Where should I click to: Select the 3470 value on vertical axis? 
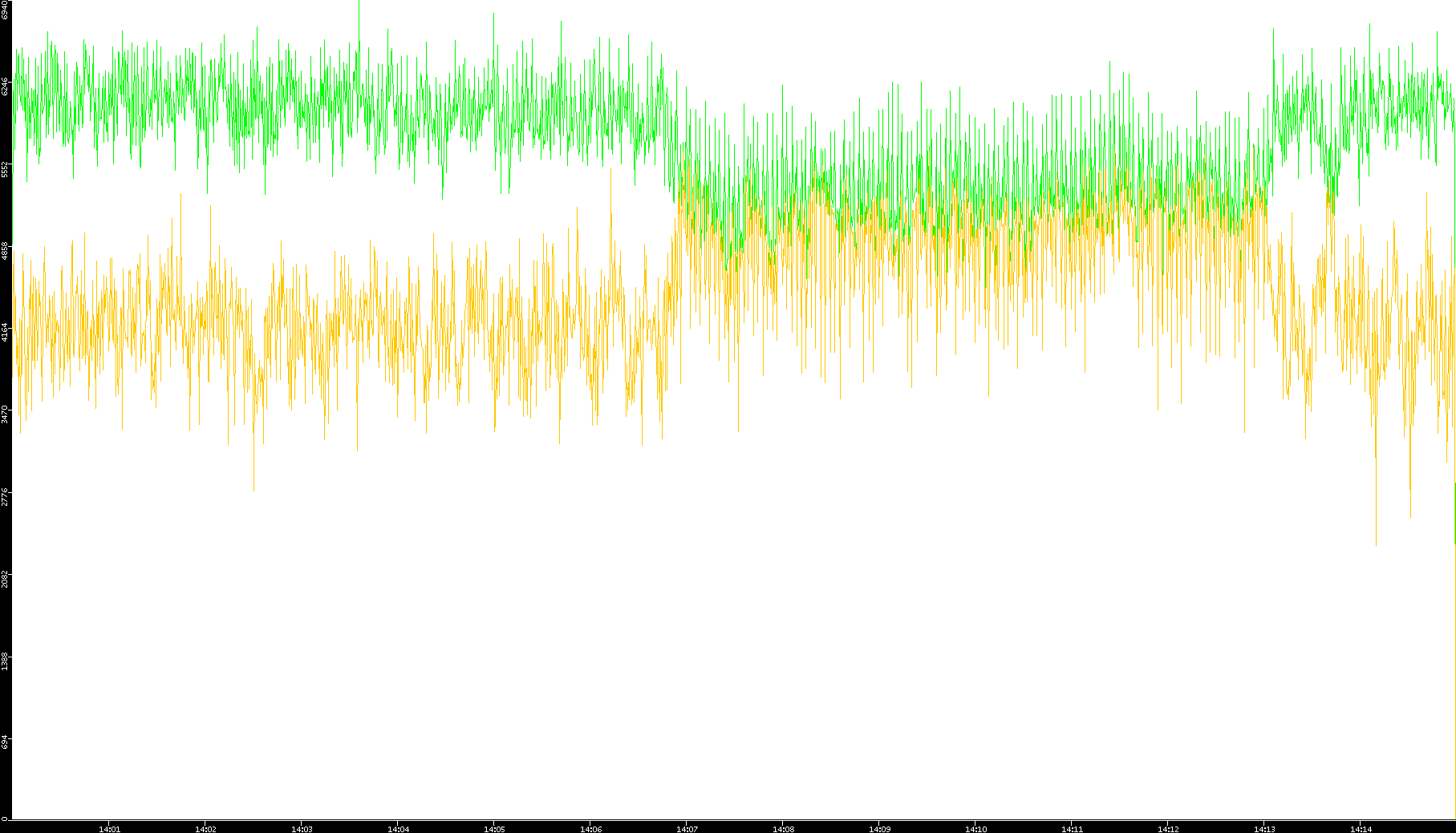pyautogui.click(x=6, y=414)
